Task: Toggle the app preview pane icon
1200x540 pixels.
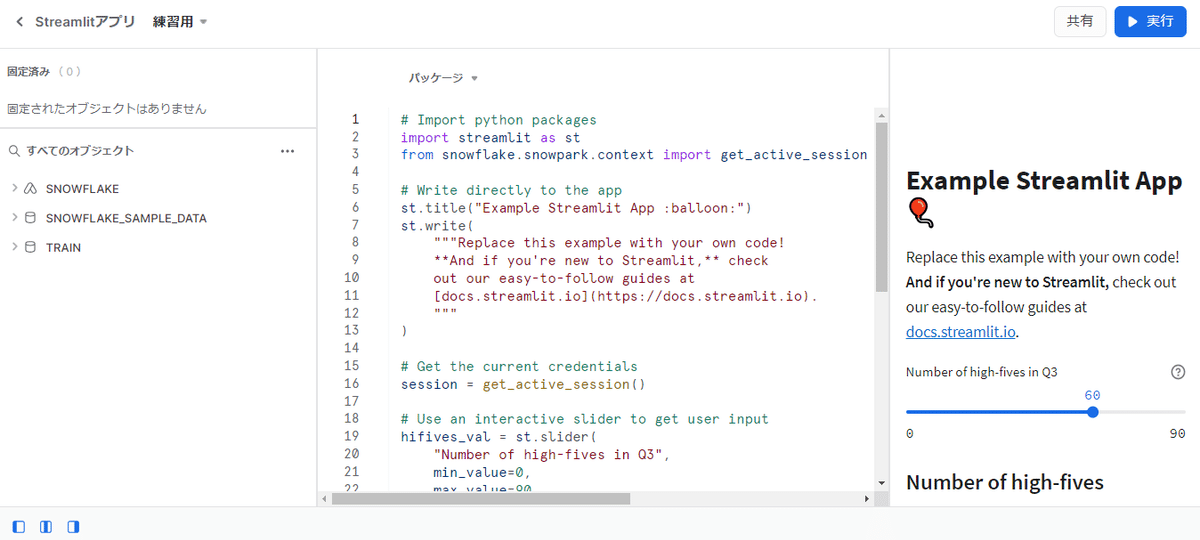Action: 73,527
